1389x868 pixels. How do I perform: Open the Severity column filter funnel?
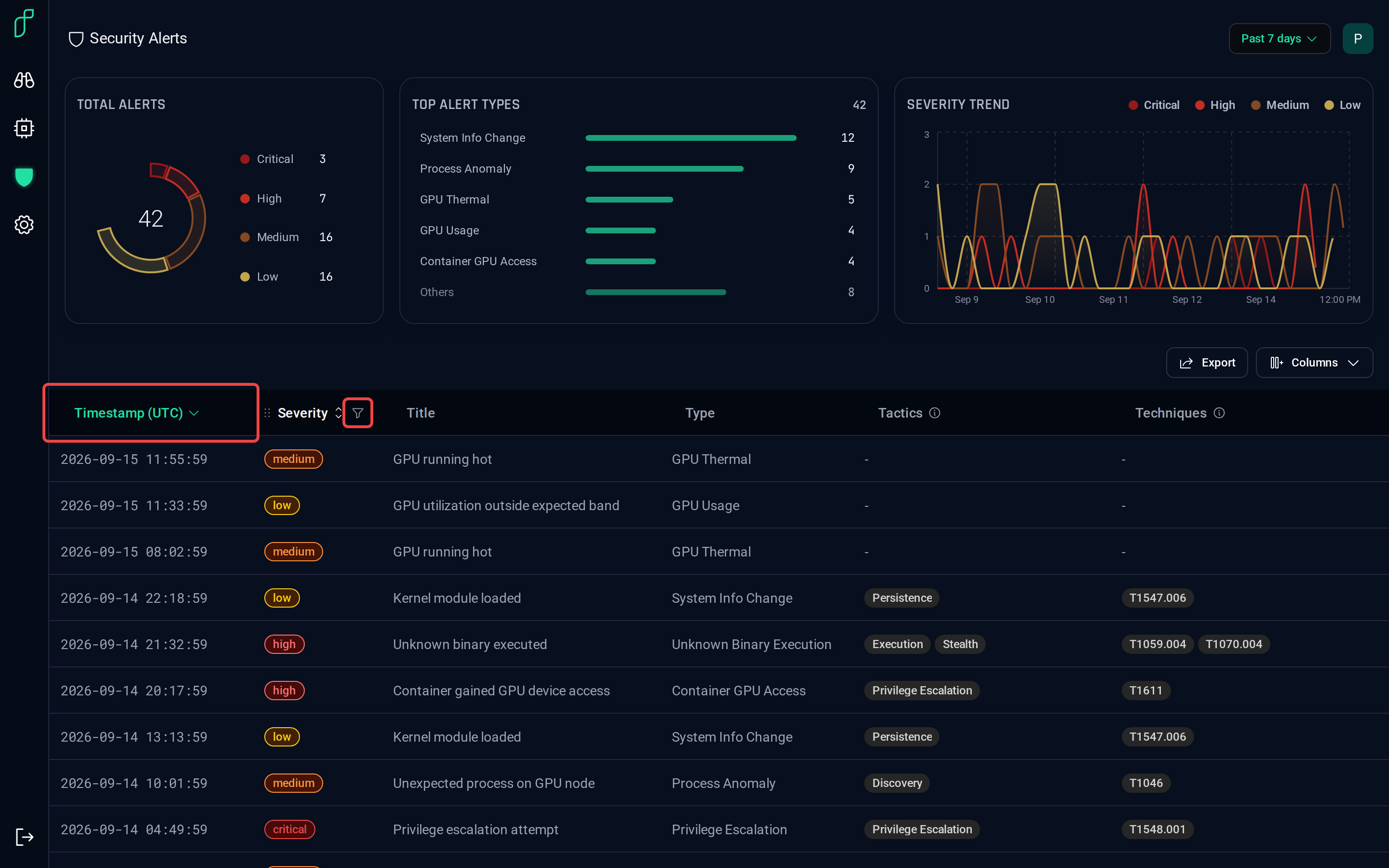click(x=357, y=413)
